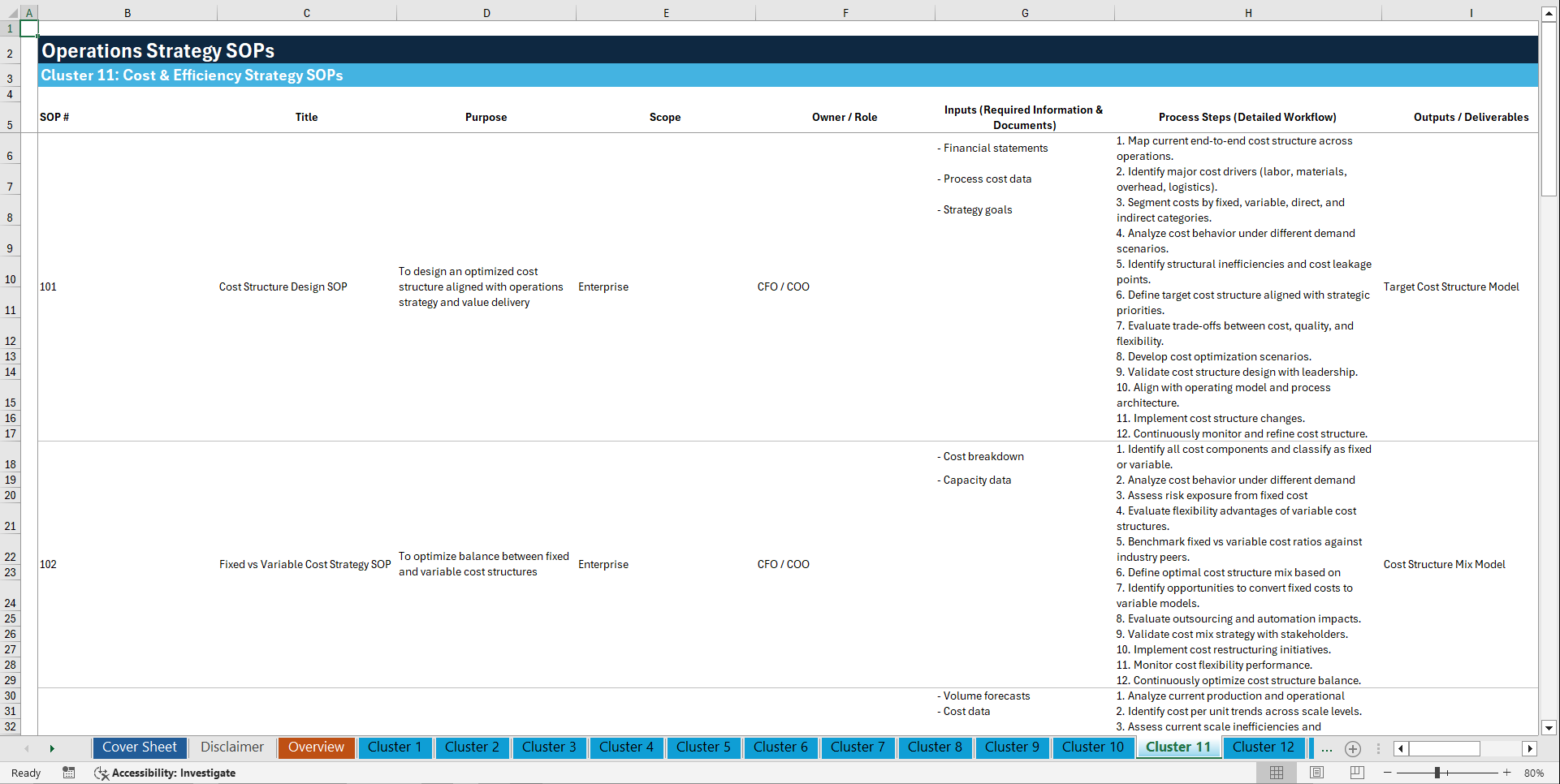Open the Cover Sheet tab

click(140, 747)
